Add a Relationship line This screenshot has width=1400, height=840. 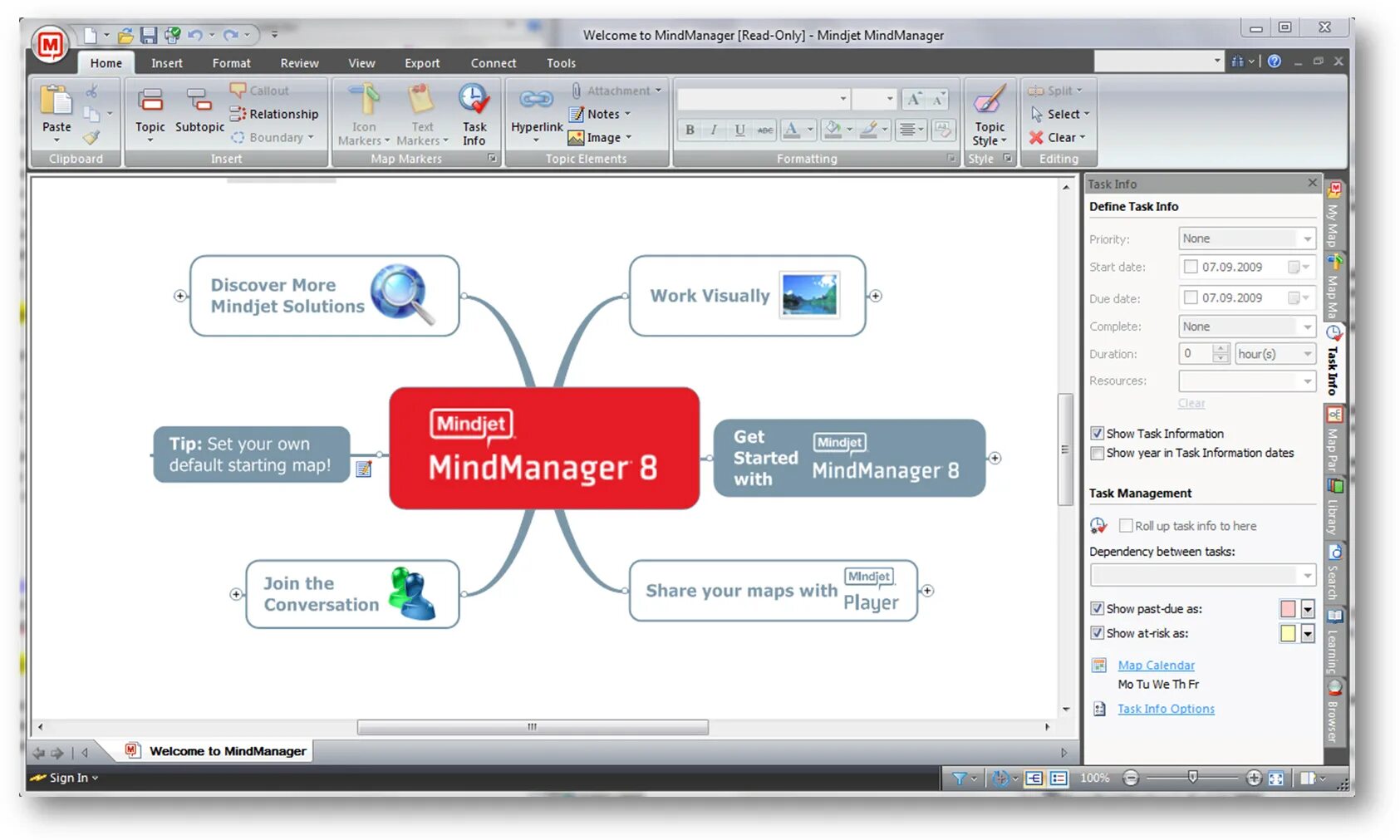(x=274, y=114)
